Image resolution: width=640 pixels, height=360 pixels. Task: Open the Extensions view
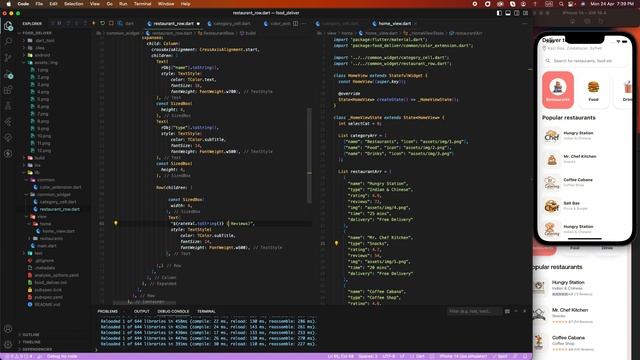[8, 90]
